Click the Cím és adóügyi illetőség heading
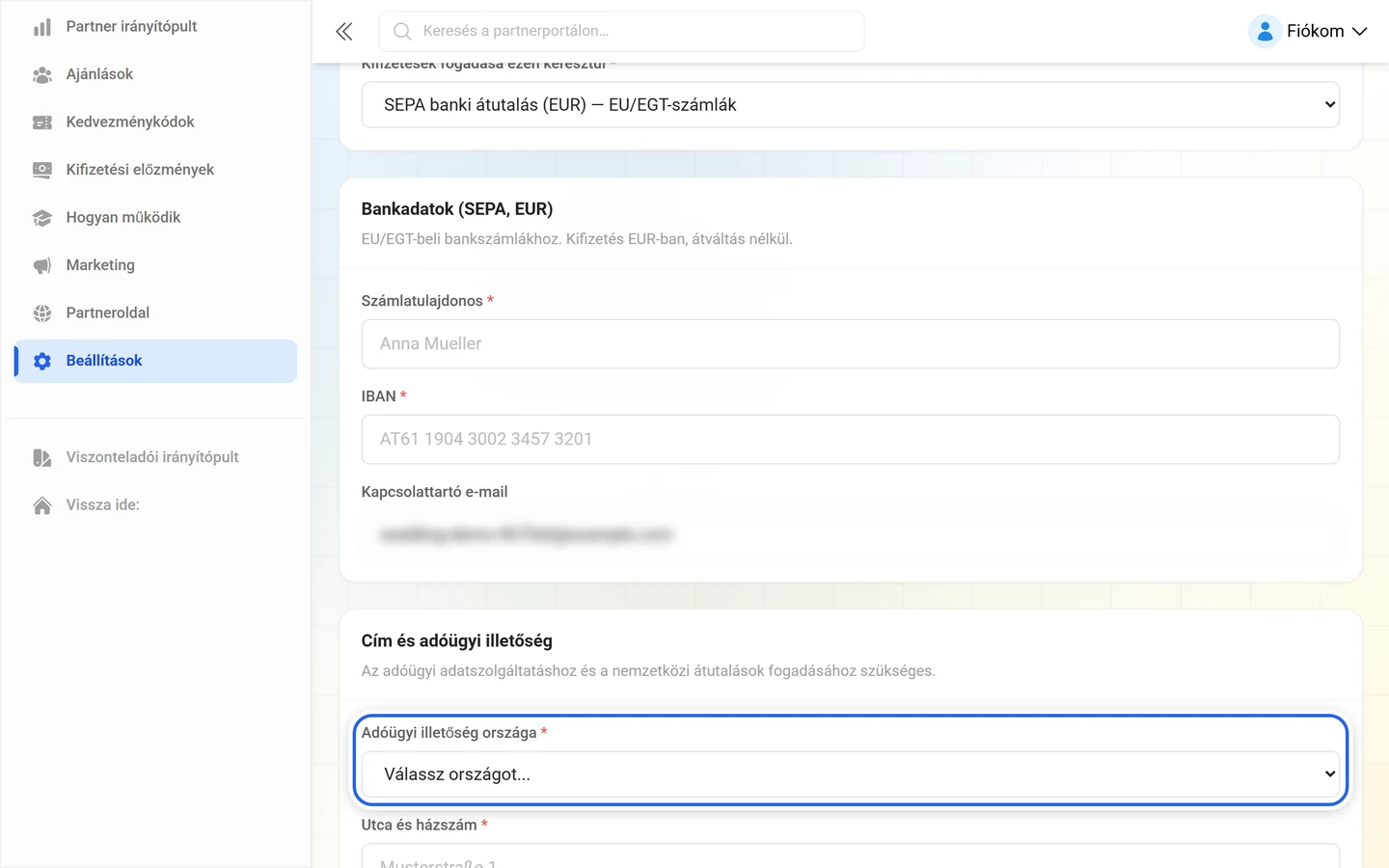1389x868 pixels. click(457, 641)
